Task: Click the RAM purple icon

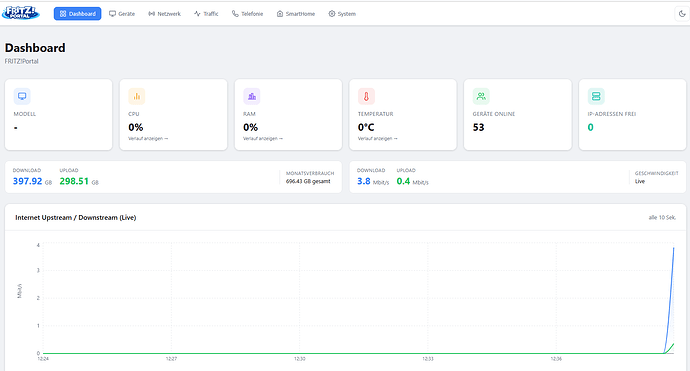Action: click(252, 96)
